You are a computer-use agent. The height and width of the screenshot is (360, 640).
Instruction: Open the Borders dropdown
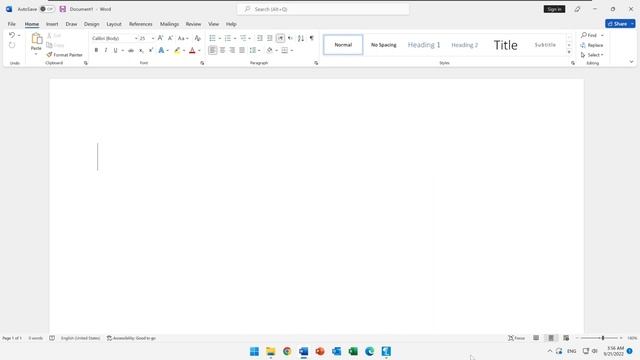291,51
